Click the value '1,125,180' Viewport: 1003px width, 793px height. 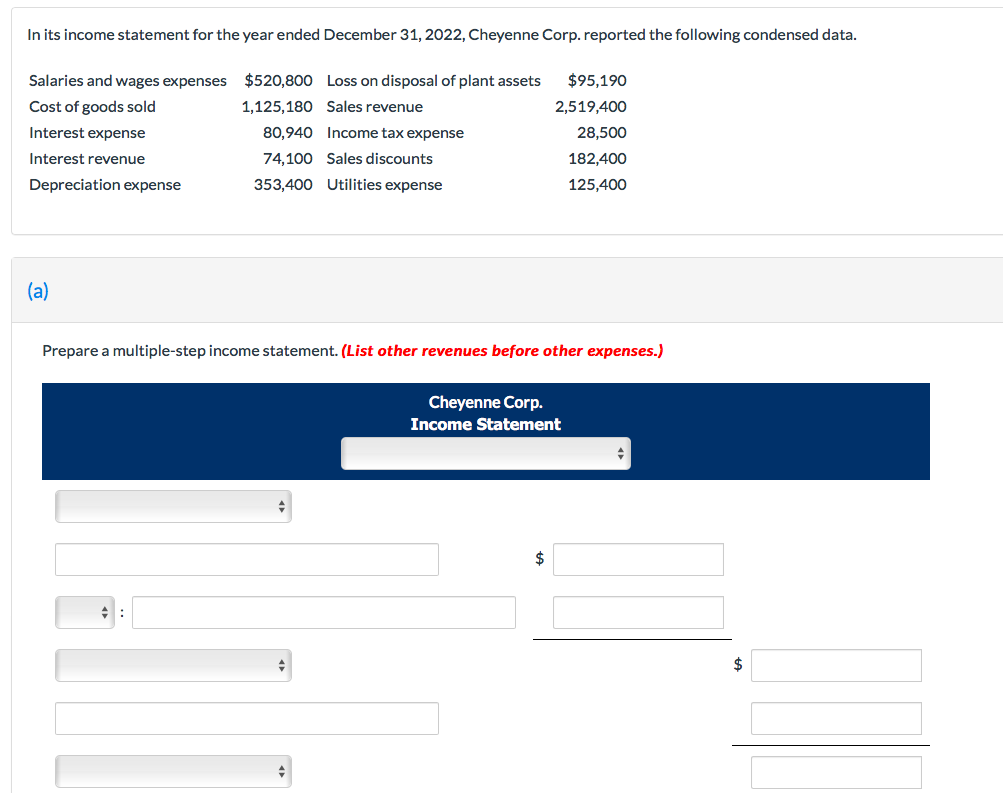[x=277, y=107]
